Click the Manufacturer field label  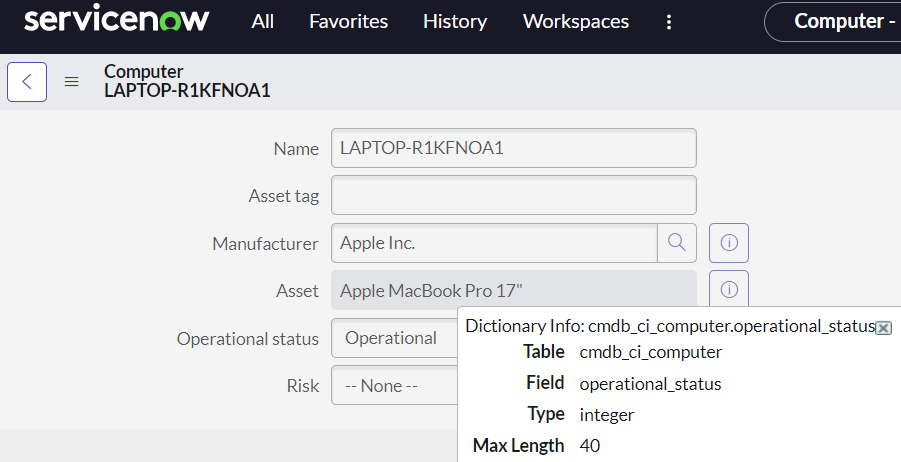(265, 244)
